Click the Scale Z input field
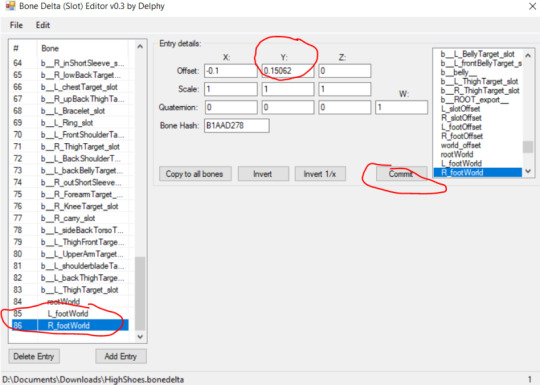Screen dimensions: 540x385 (x=345, y=89)
